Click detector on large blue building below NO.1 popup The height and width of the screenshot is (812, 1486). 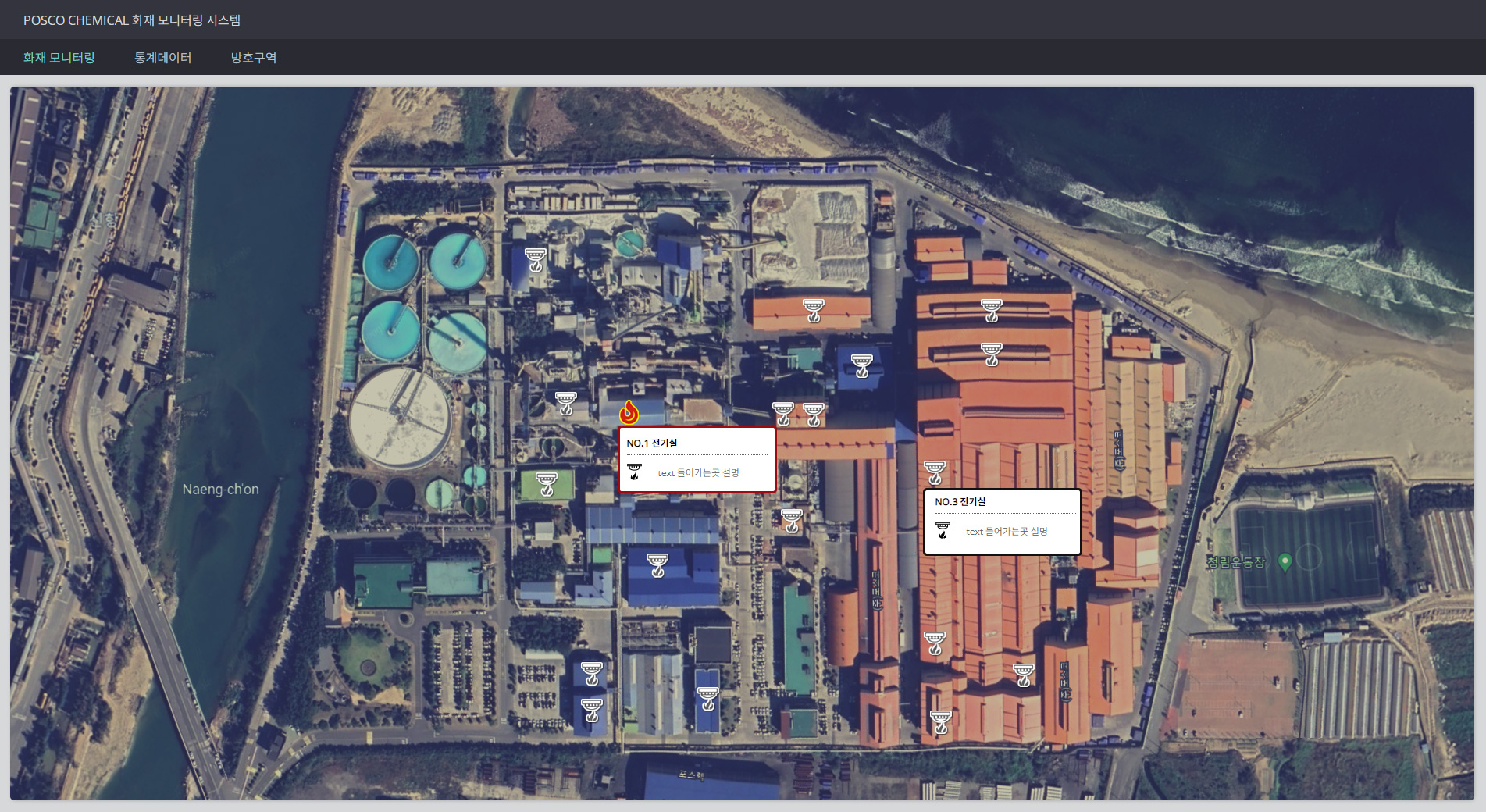657,564
